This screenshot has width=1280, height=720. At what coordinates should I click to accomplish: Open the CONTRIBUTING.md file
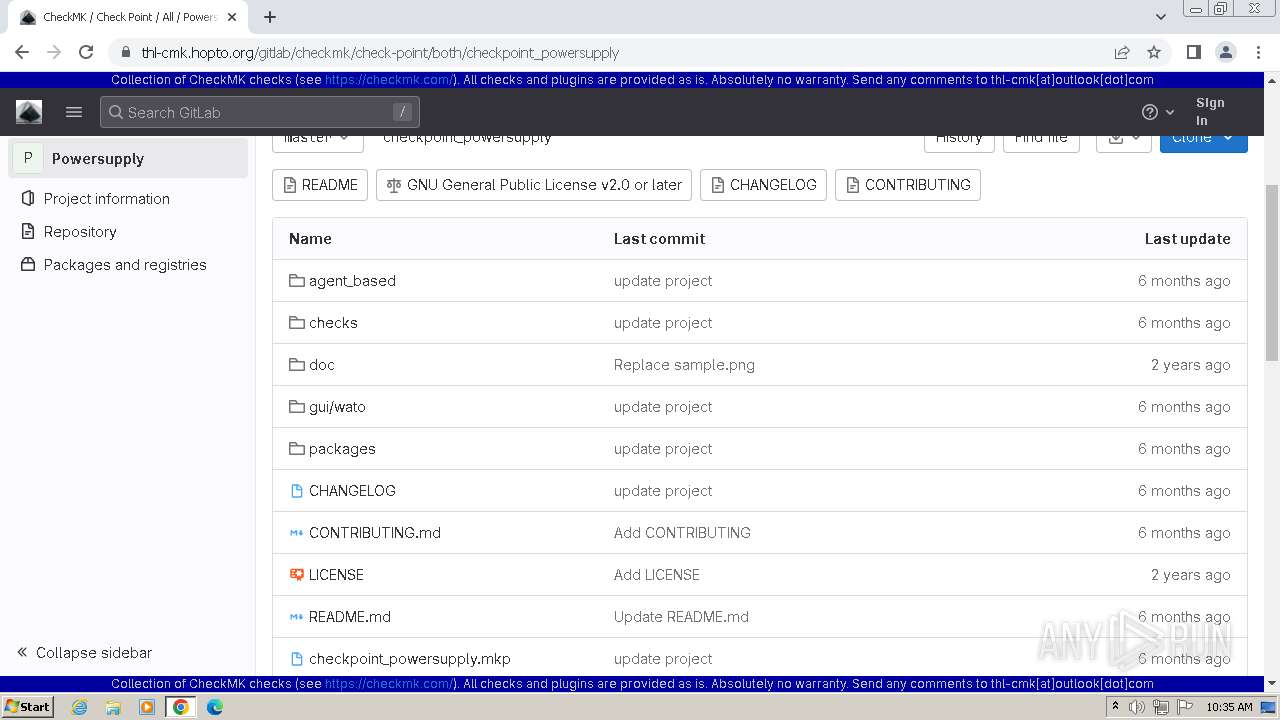375,532
